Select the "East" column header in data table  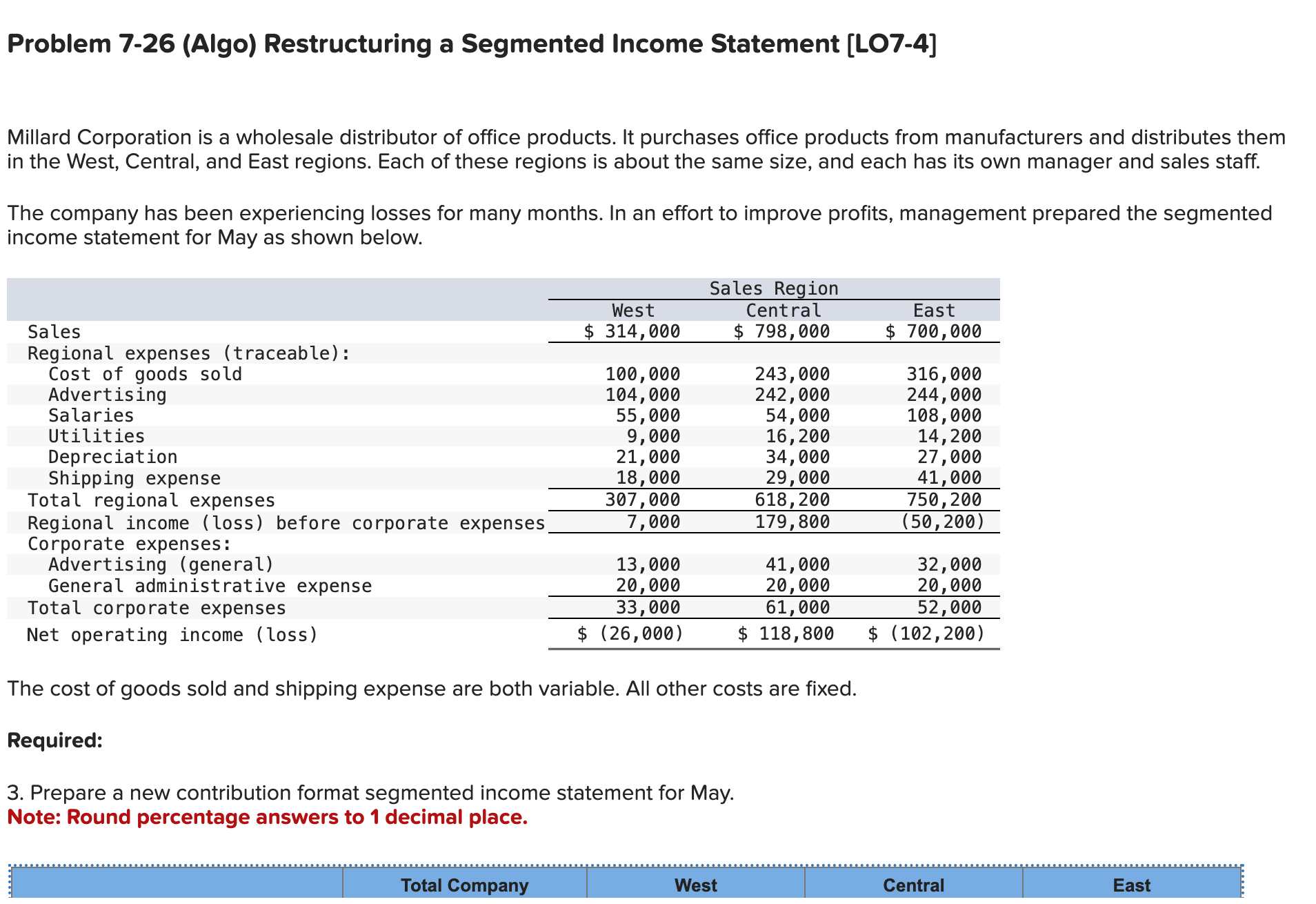(934, 311)
